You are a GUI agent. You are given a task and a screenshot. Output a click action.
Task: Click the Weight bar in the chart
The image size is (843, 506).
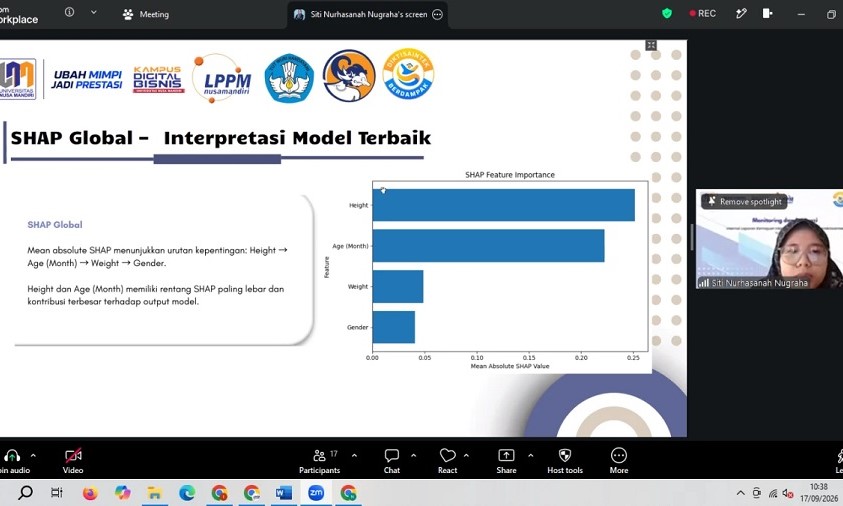tap(398, 287)
